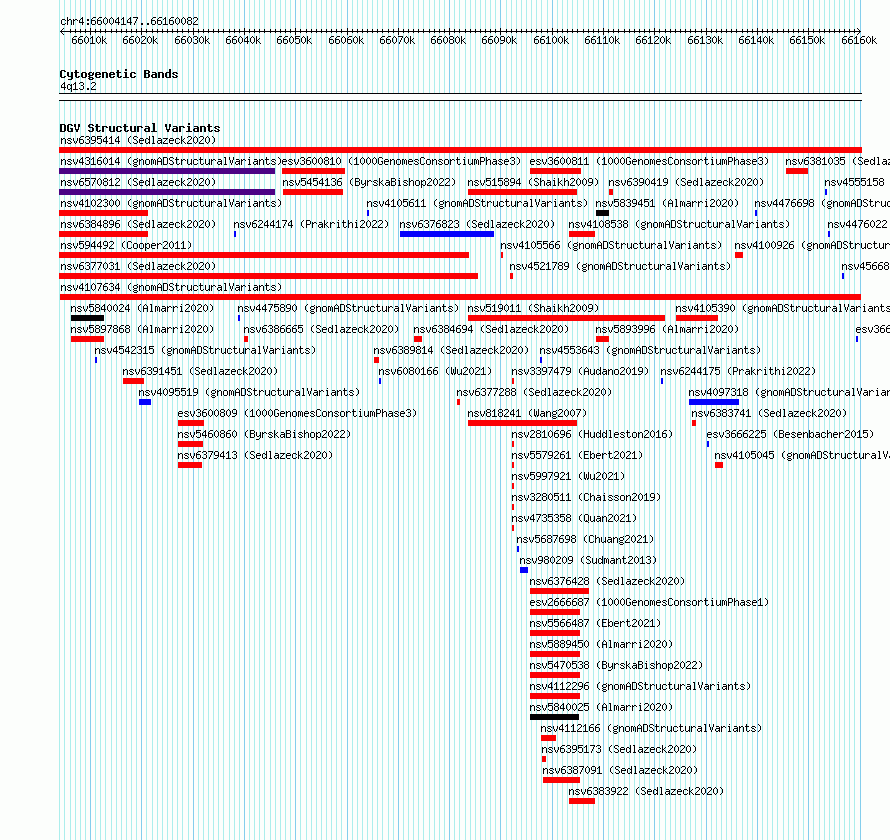Open nsv6383741 (Sedlazeck2020) variant label
The height and width of the screenshot is (840, 890).
[x=769, y=413]
